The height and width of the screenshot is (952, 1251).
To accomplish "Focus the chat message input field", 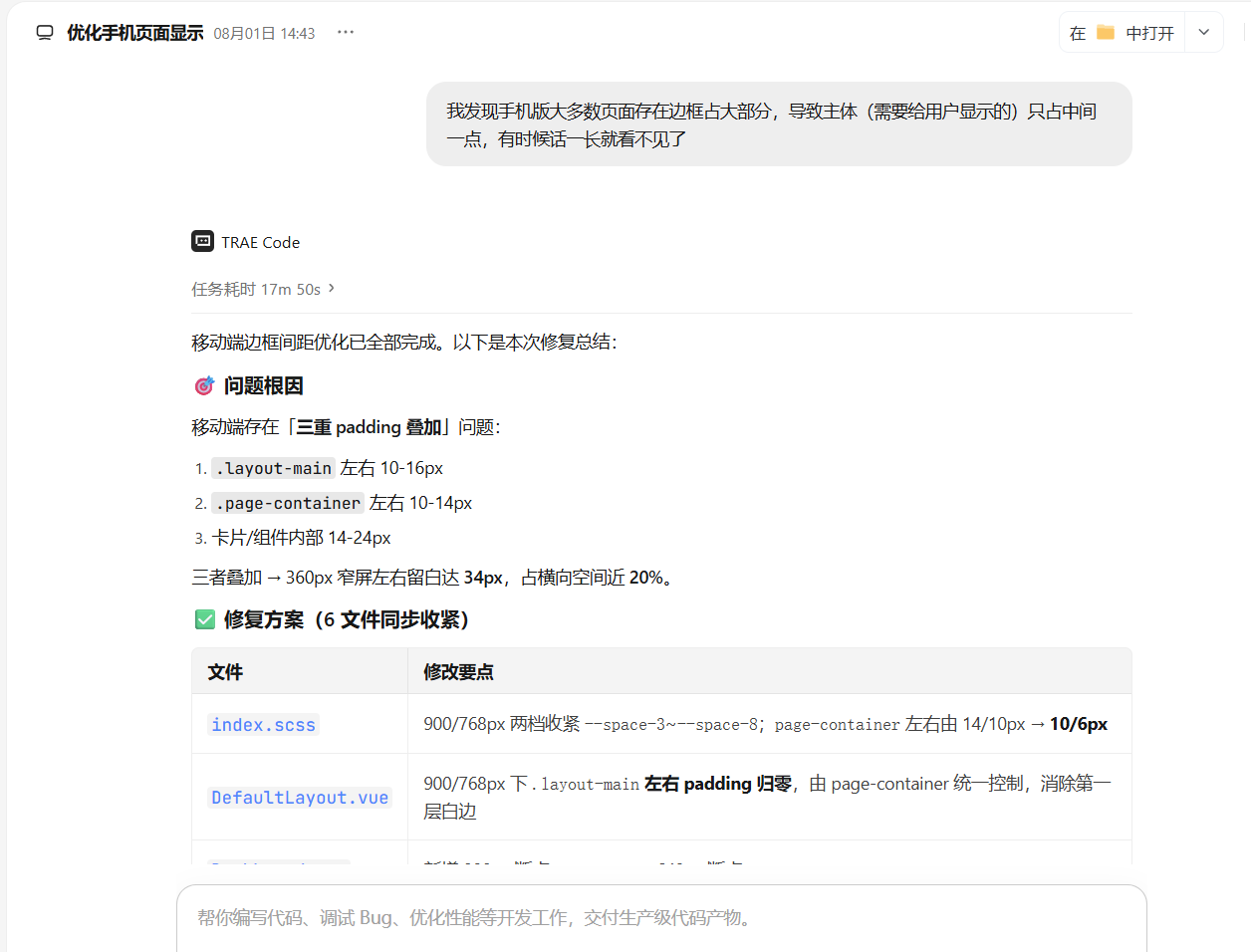I will pyautogui.click(x=661, y=918).
